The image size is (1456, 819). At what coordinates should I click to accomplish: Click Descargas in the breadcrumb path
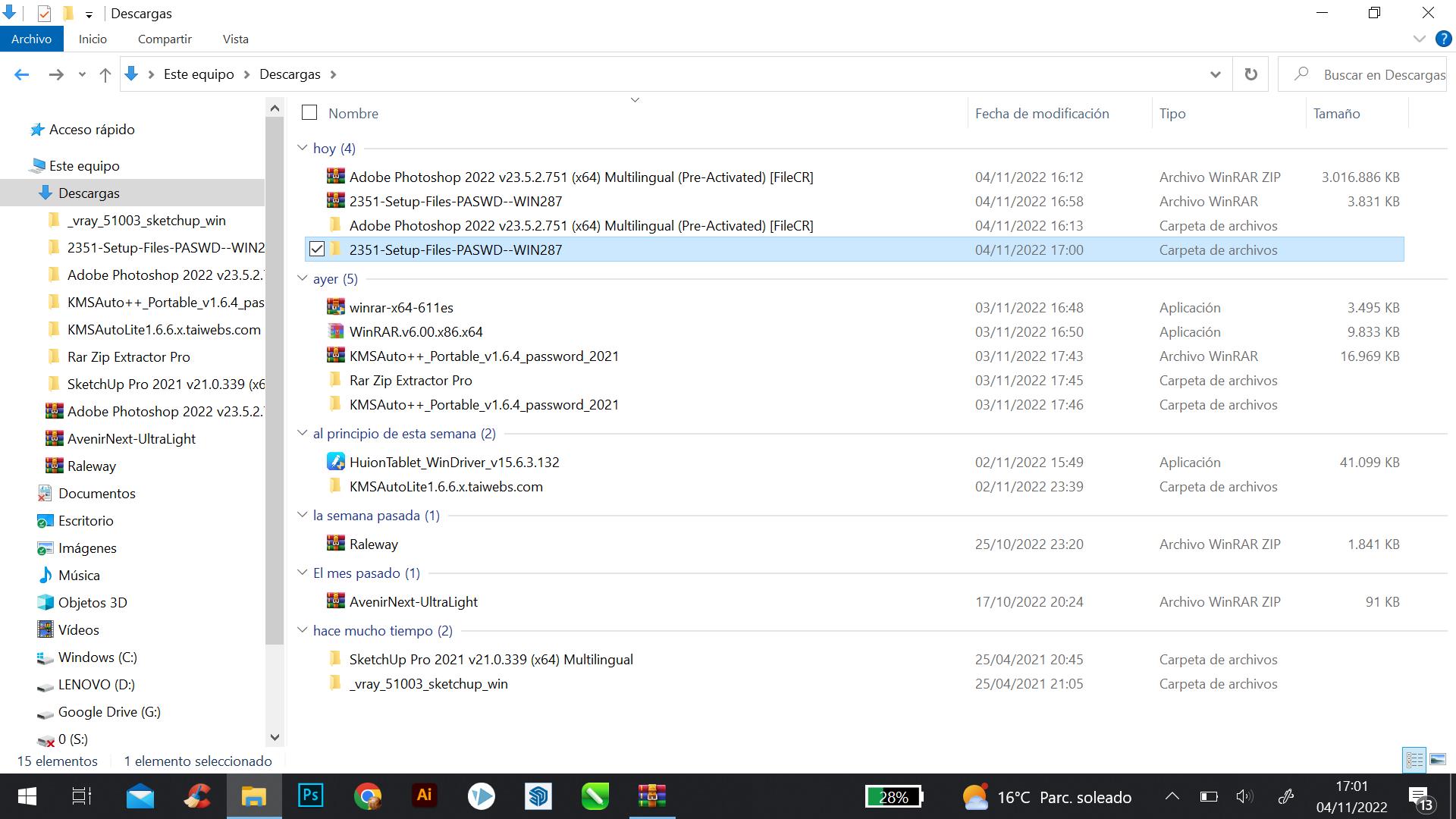pos(290,74)
